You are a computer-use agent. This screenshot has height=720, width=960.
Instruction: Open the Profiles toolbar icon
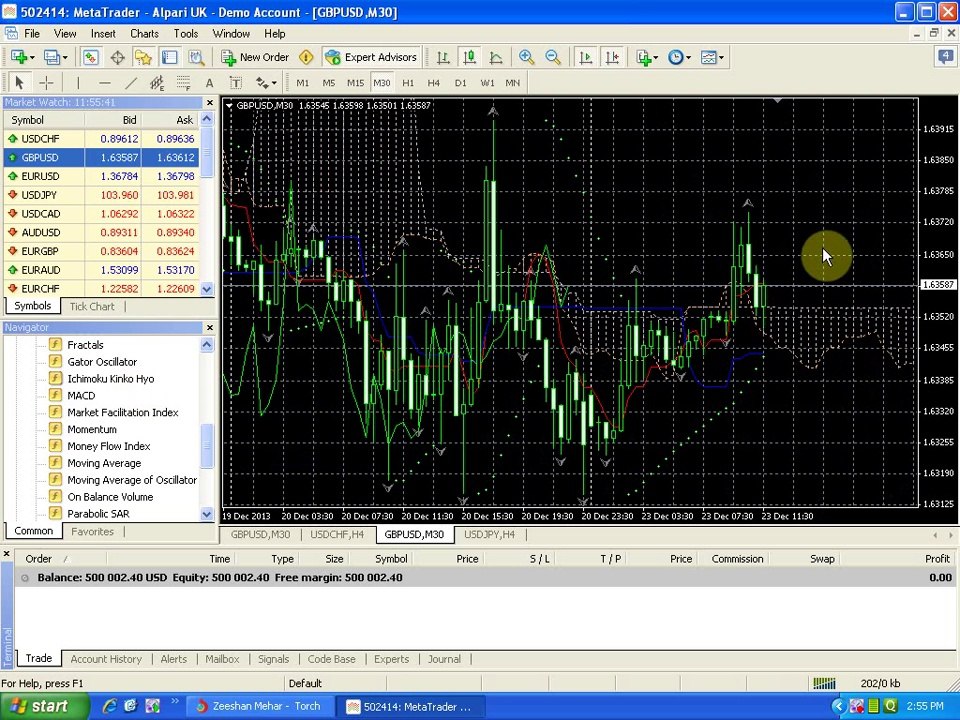52,58
